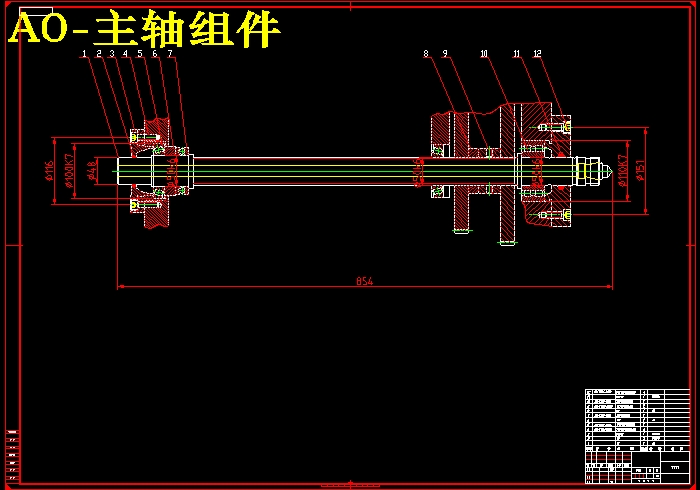Click part callout number 8
700x490 pixels.
pyautogui.click(x=425, y=54)
